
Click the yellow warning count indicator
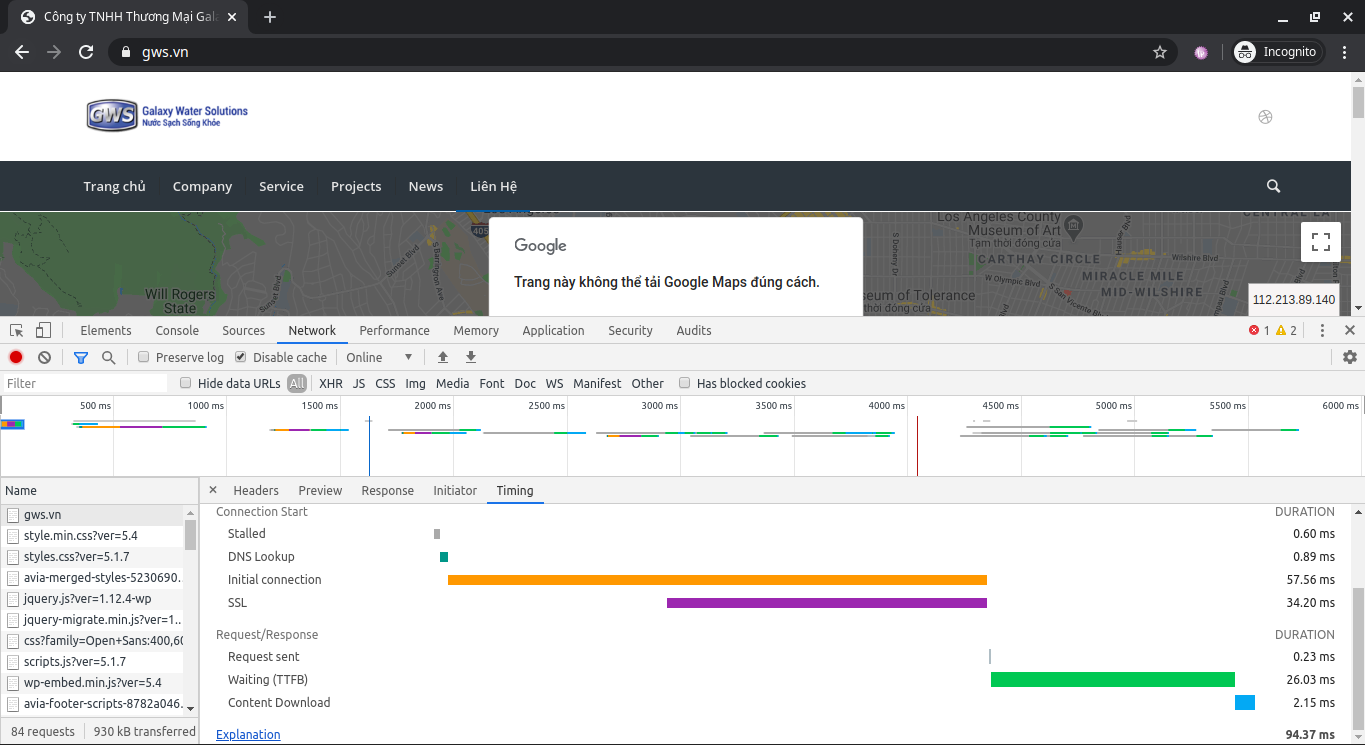coord(1286,330)
